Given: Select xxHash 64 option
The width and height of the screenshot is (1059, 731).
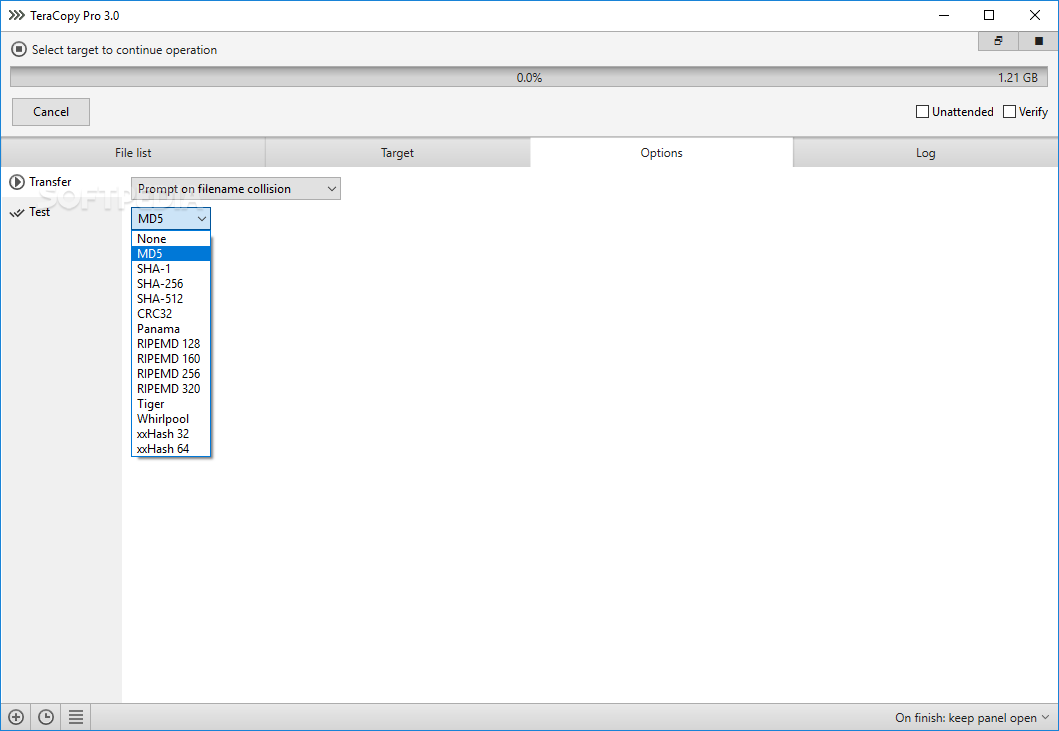Looking at the screenshot, I should (x=171, y=449).
